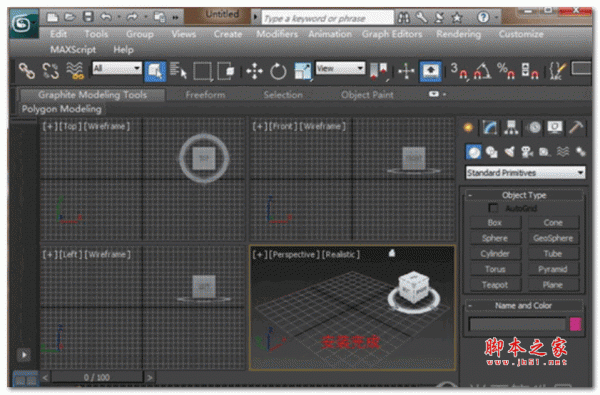Click the New Scene icon
This screenshot has width=600, height=395.
[x=52, y=17]
